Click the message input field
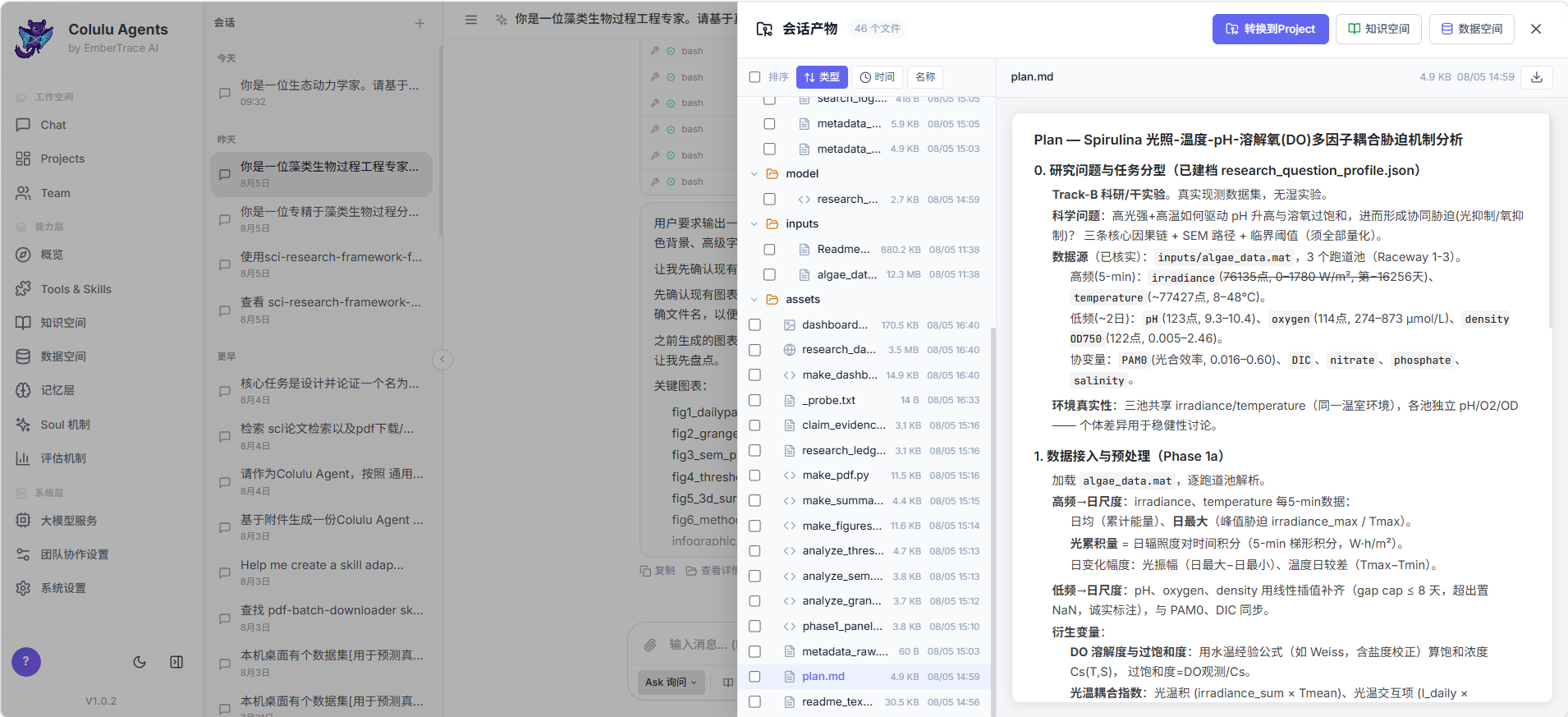Screen dimensions: 1568x717 coord(703,645)
